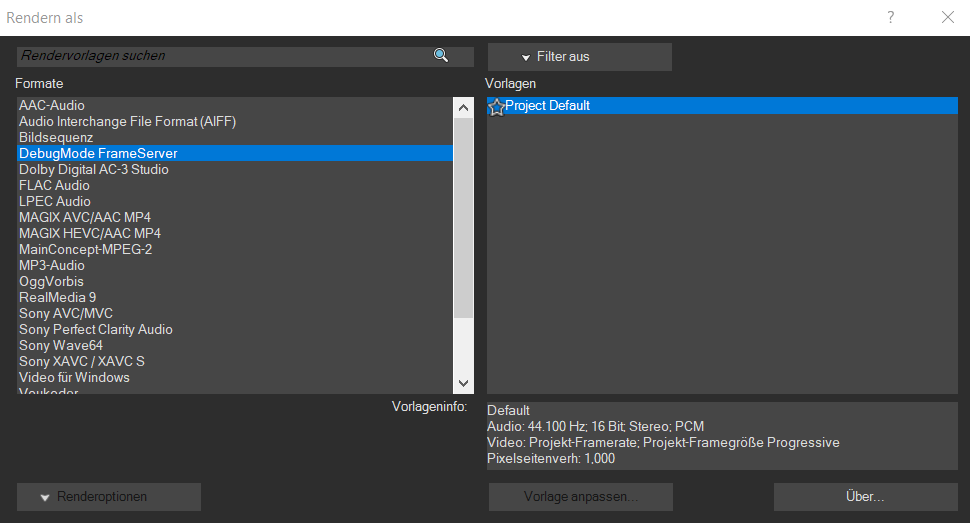Click the Rendervorlagen suchen search field
The width and height of the screenshot is (970, 523).
[x=220, y=56]
